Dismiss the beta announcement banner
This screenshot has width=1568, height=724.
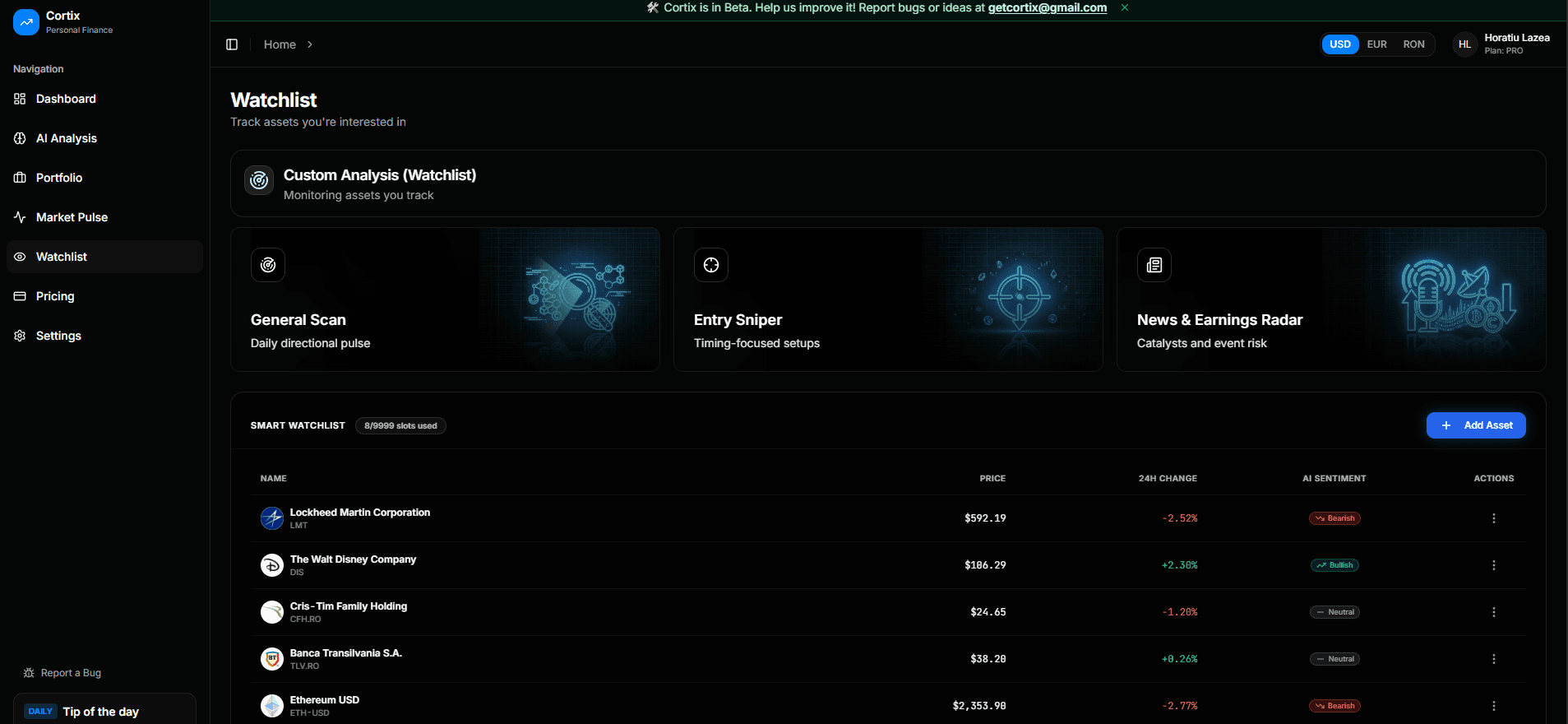[x=1125, y=7]
